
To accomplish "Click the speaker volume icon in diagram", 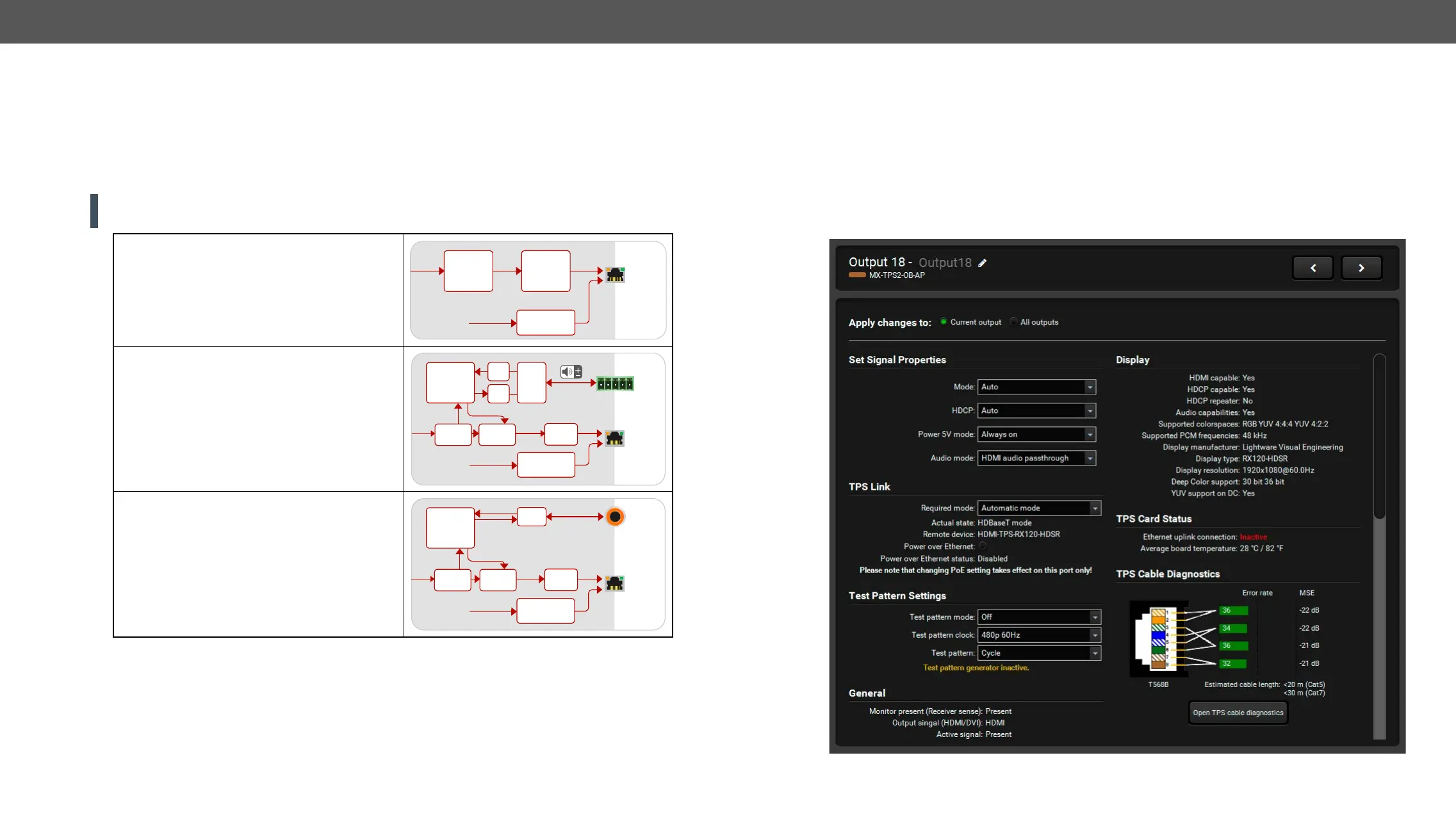I will point(571,371).
